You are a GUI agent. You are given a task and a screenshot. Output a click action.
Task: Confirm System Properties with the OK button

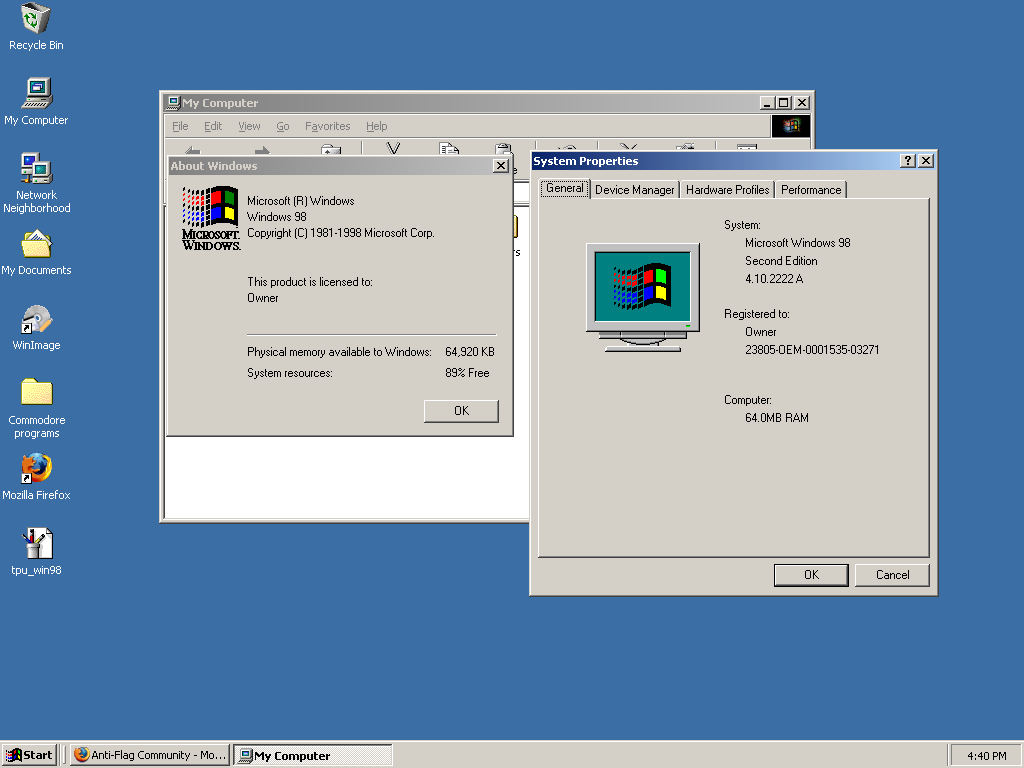coord(811,575)
